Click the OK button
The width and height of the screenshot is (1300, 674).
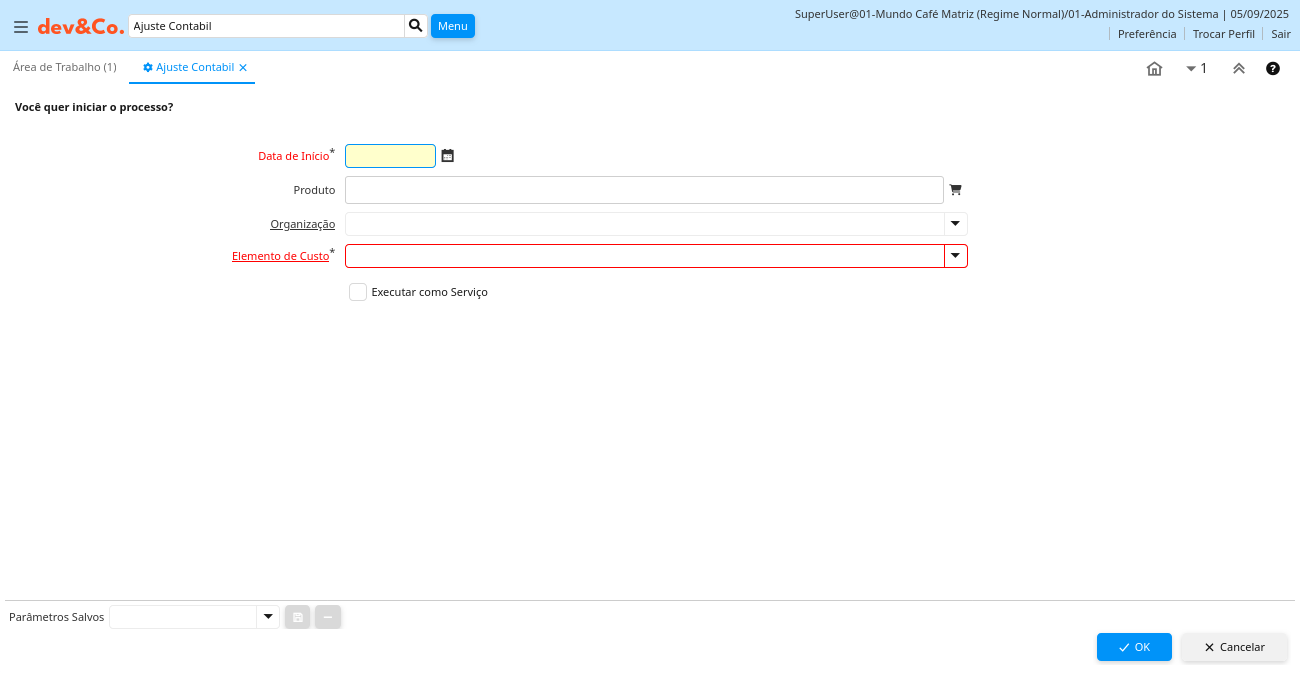click(1133, 647)
